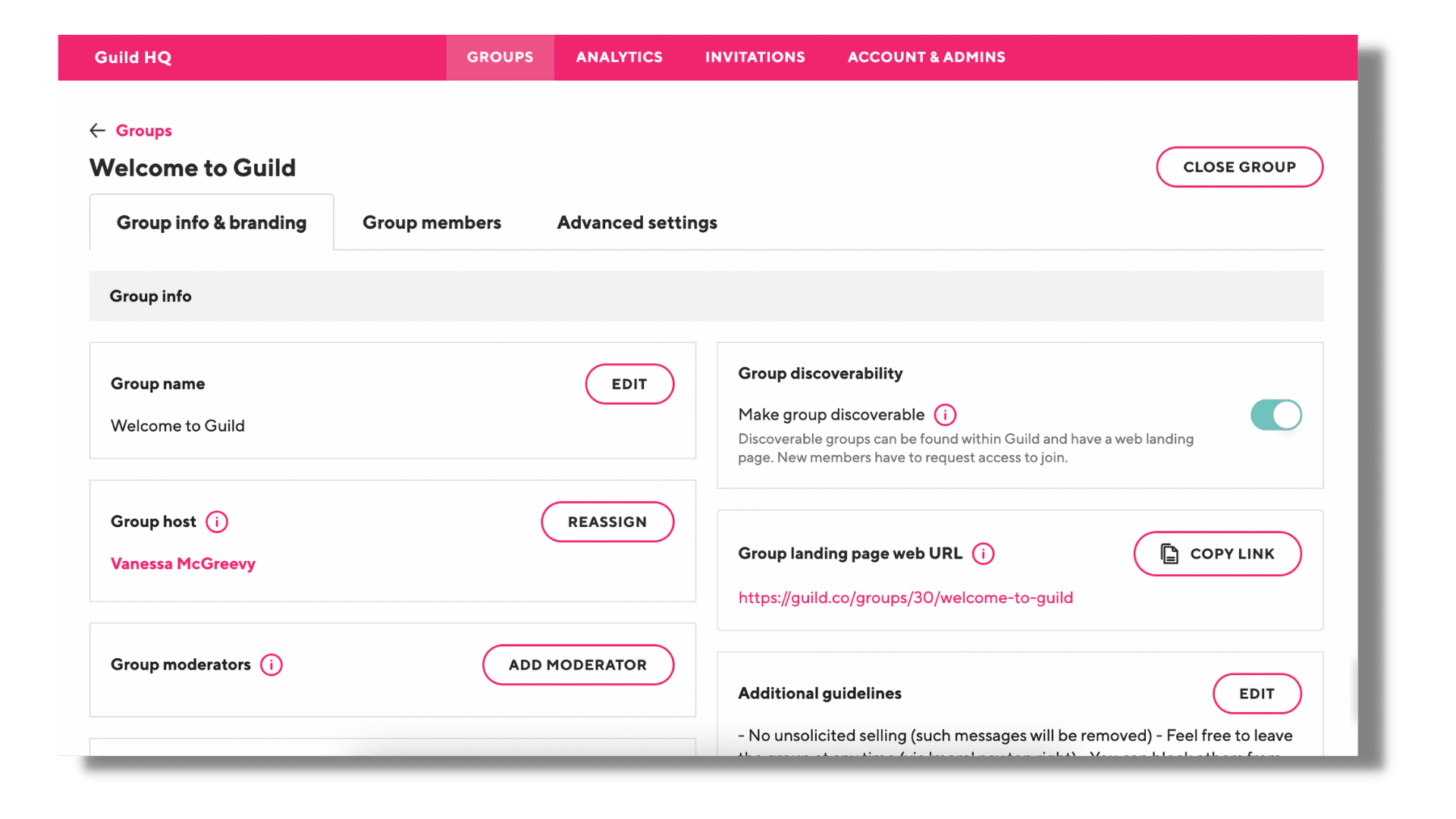Reassign the group host

point(607,522)
